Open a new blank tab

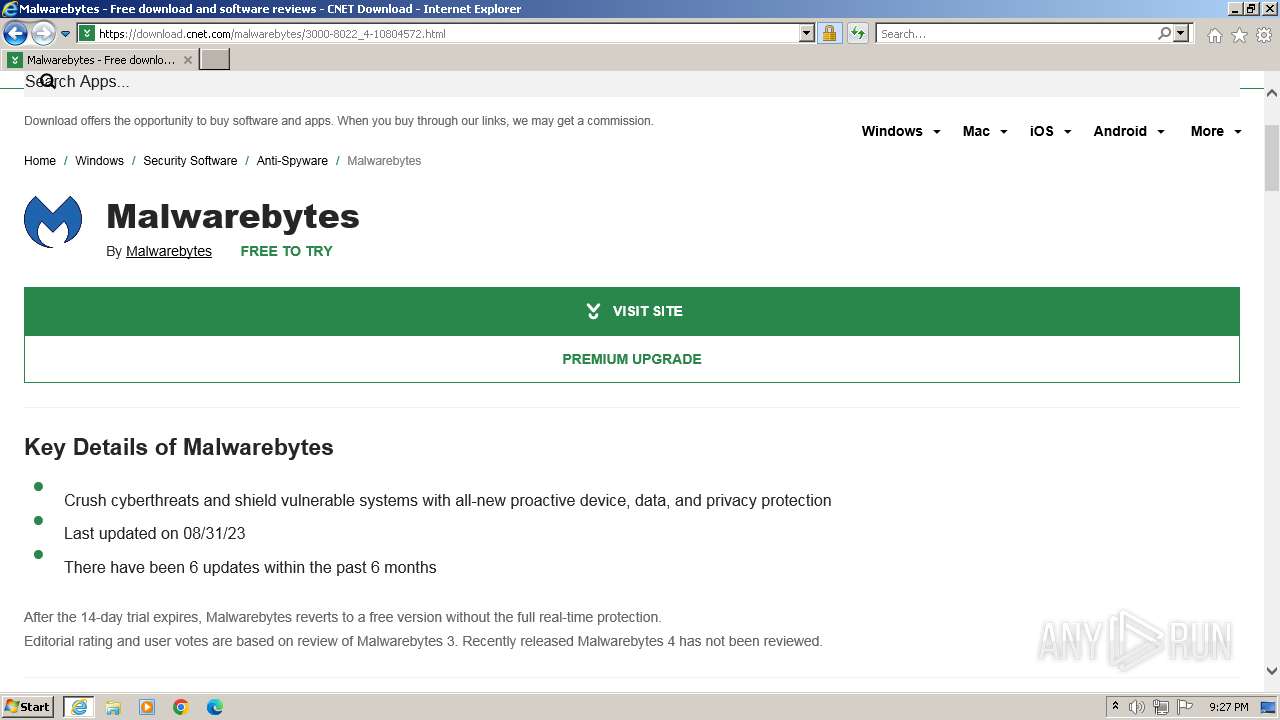click(x=215, y=60)
